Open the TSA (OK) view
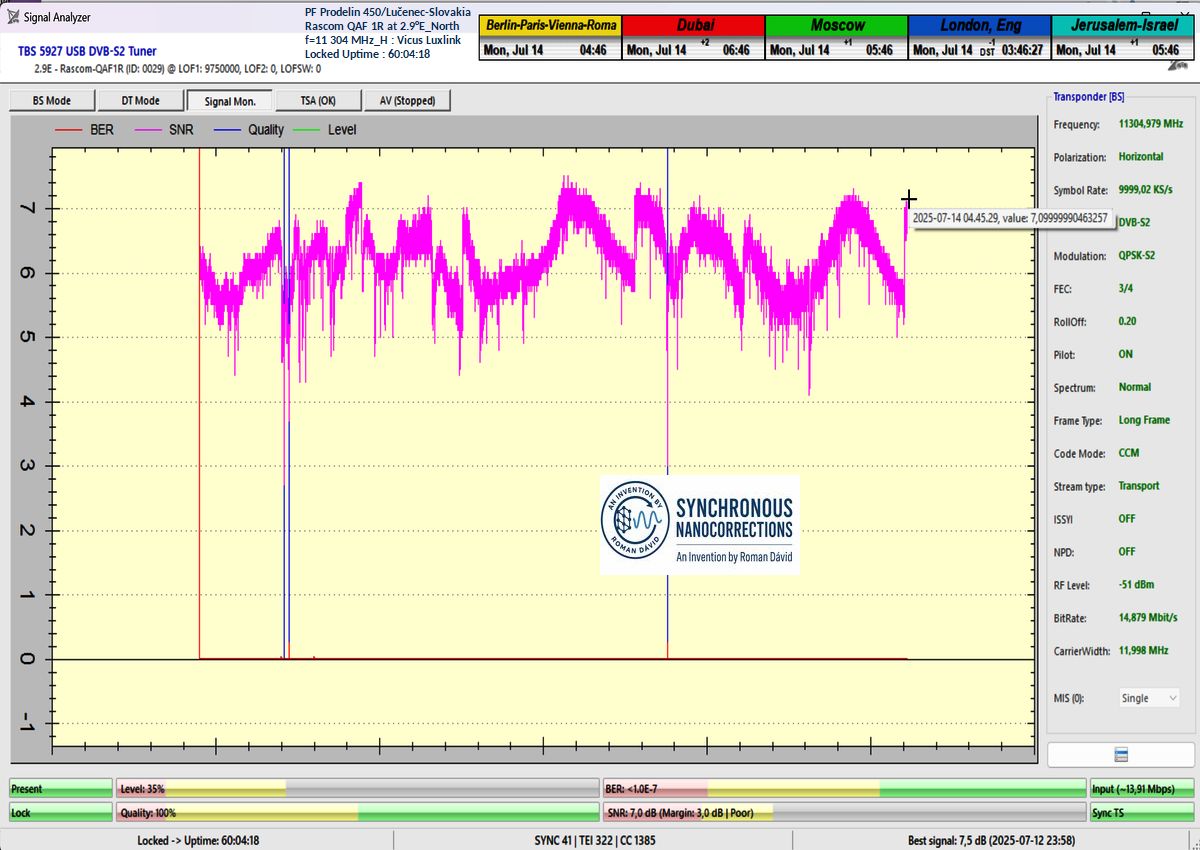Viewport: 1200px width, 850px height. (319, 100)
